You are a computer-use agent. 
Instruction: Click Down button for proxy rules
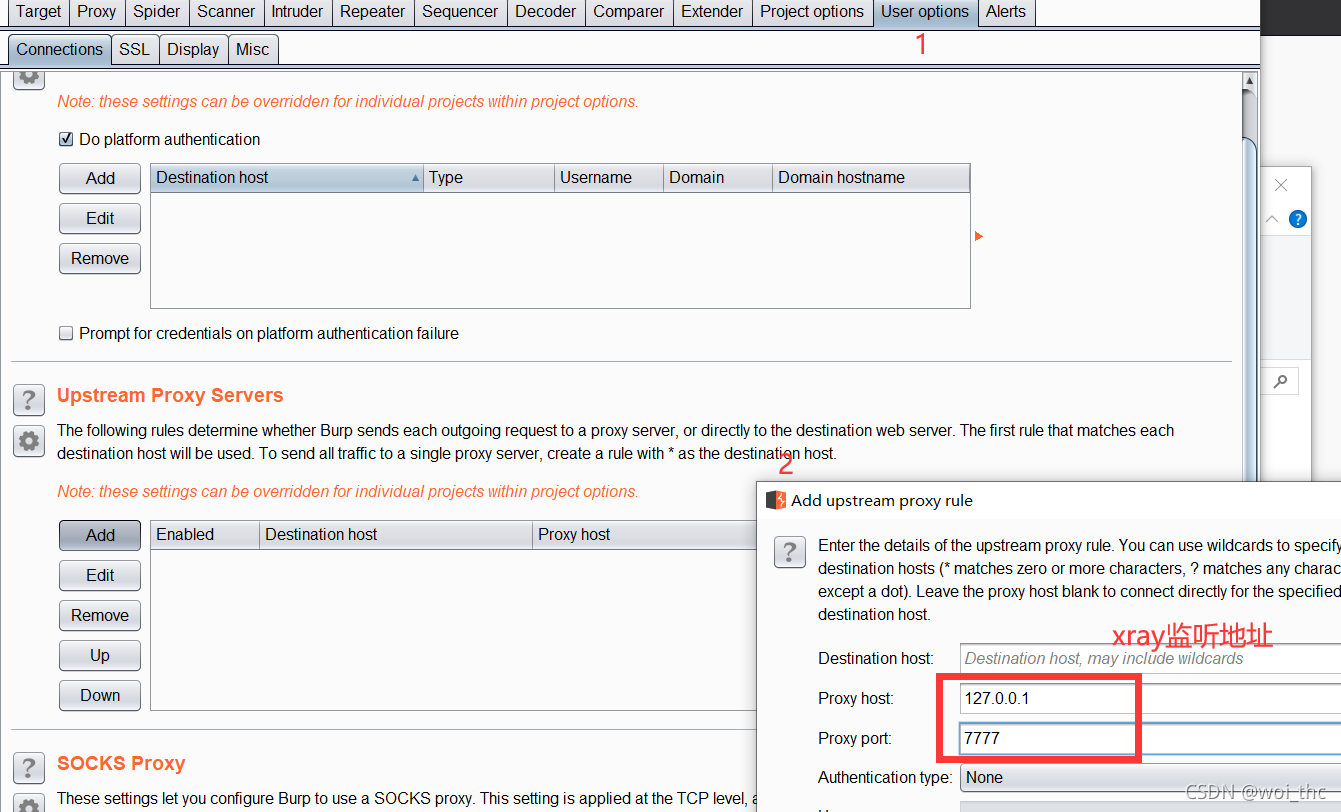(x=100, y=695)
